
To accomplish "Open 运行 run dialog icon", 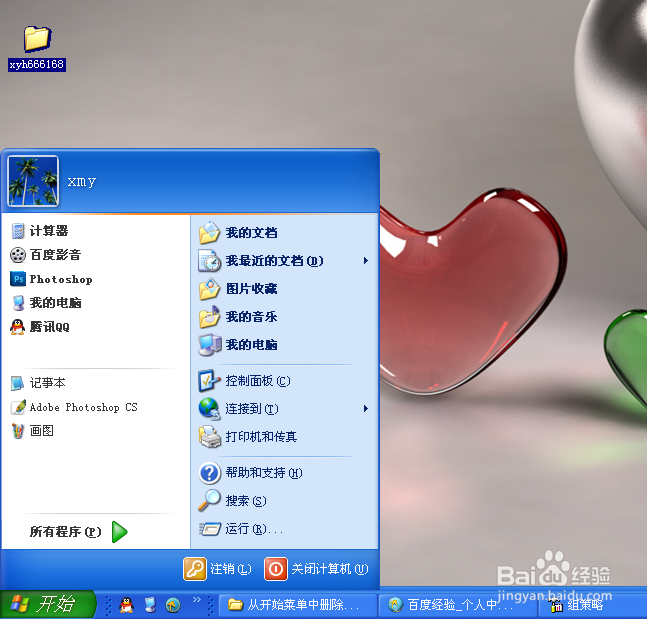I will (x=210, y=528).
